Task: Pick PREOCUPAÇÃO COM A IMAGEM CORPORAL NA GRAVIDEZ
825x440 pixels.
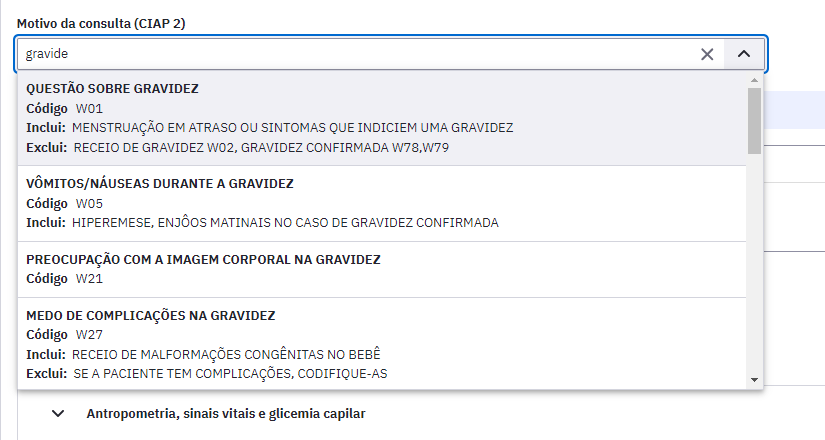Action: (382, 269)
